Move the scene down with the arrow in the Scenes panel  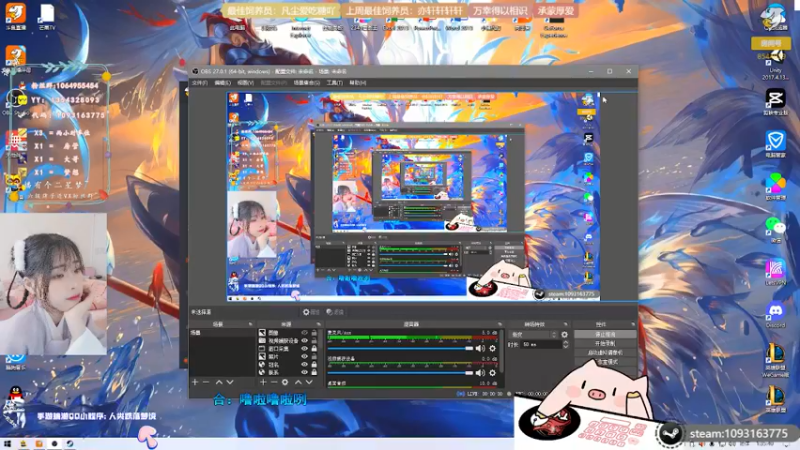230,382
